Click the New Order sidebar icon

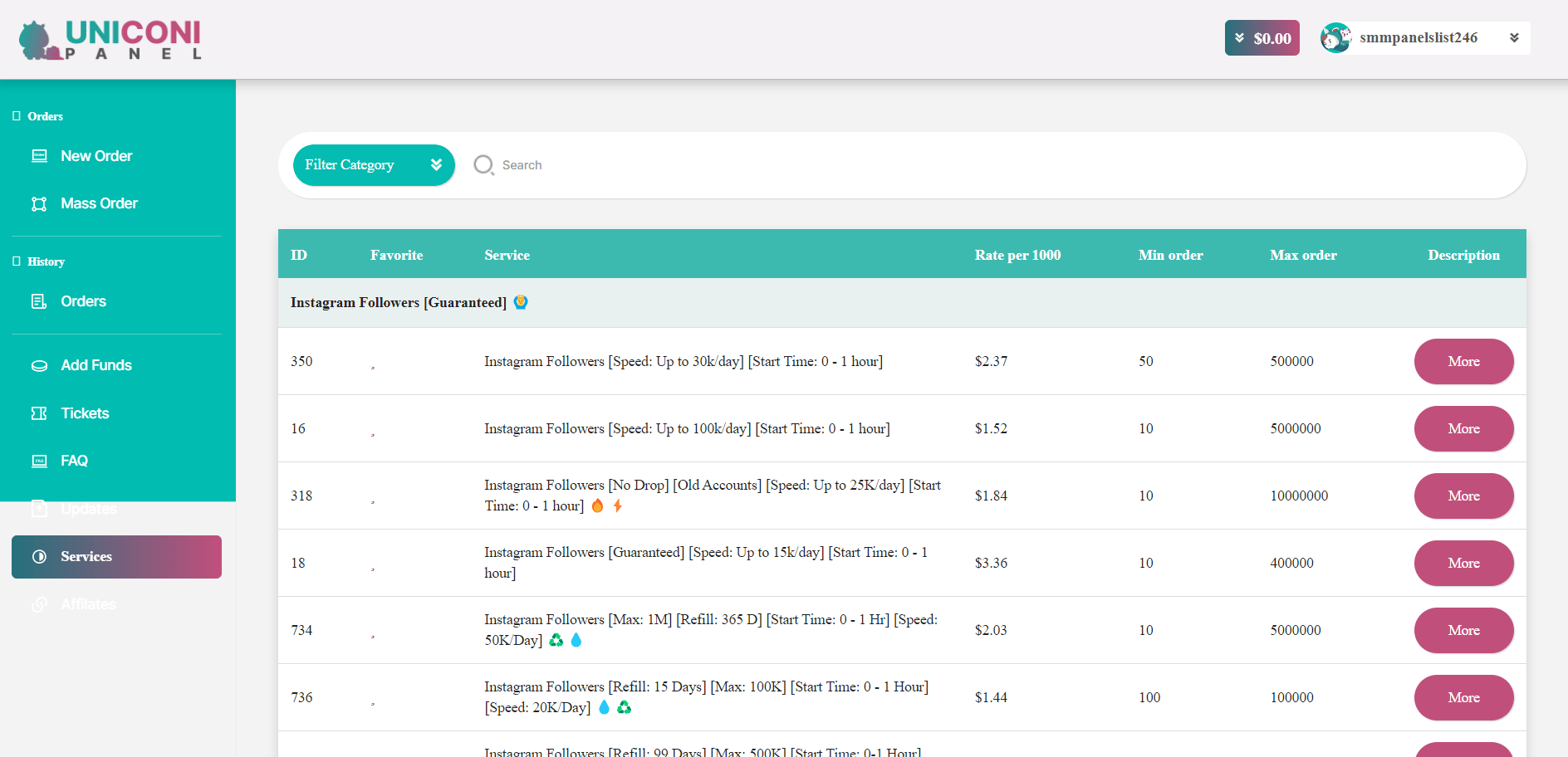(39, 156)
